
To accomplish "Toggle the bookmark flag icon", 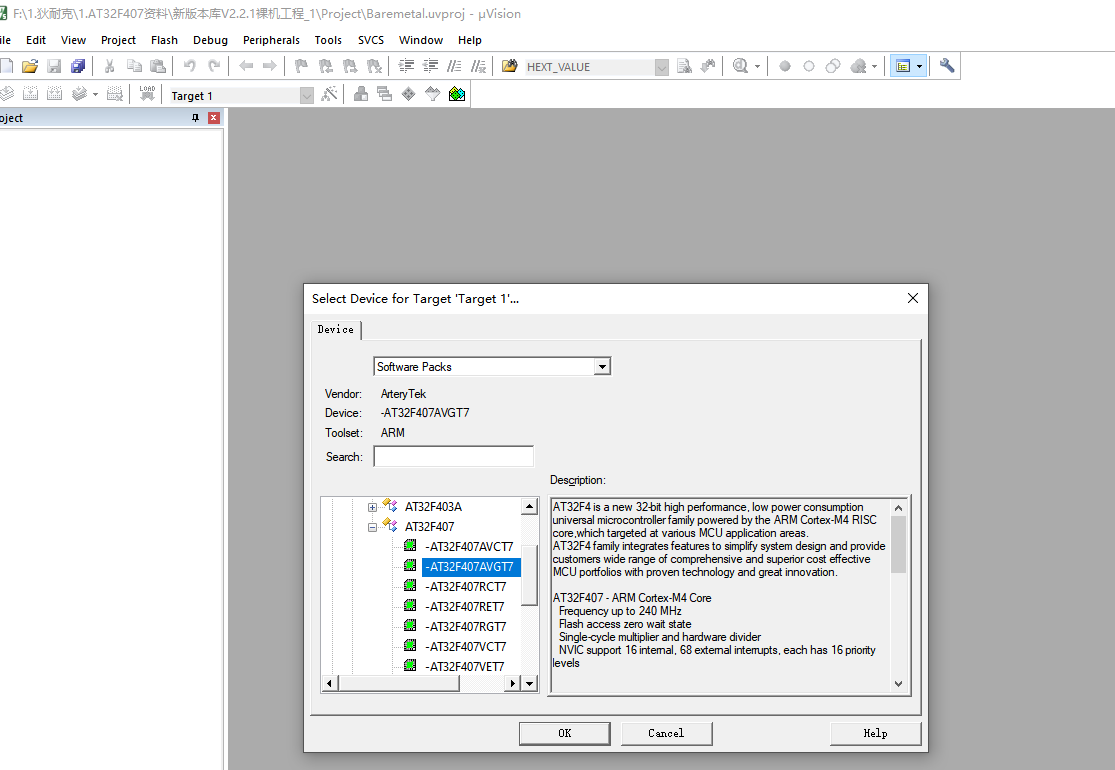I will 302,66.
